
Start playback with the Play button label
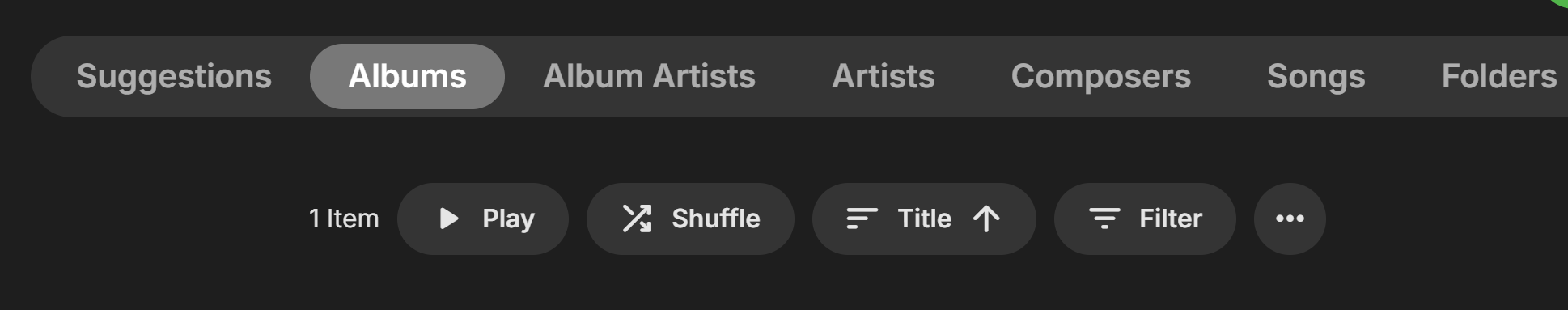pyautogui.click(x=508, y=219)
